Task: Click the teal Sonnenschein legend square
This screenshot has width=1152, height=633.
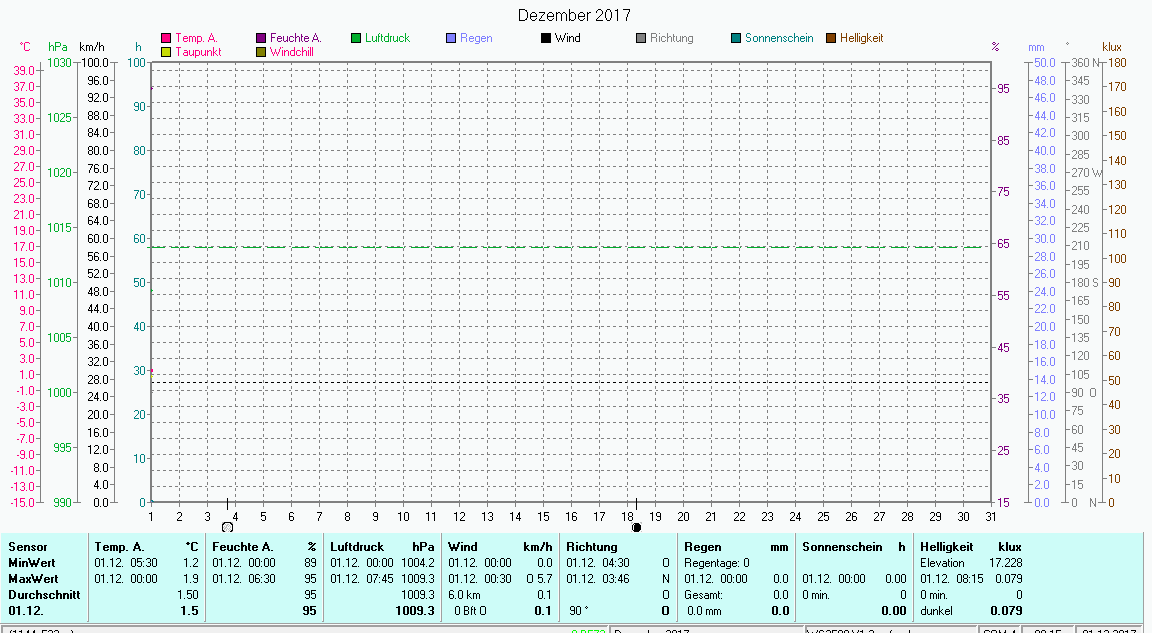Action: pos(736,38)
